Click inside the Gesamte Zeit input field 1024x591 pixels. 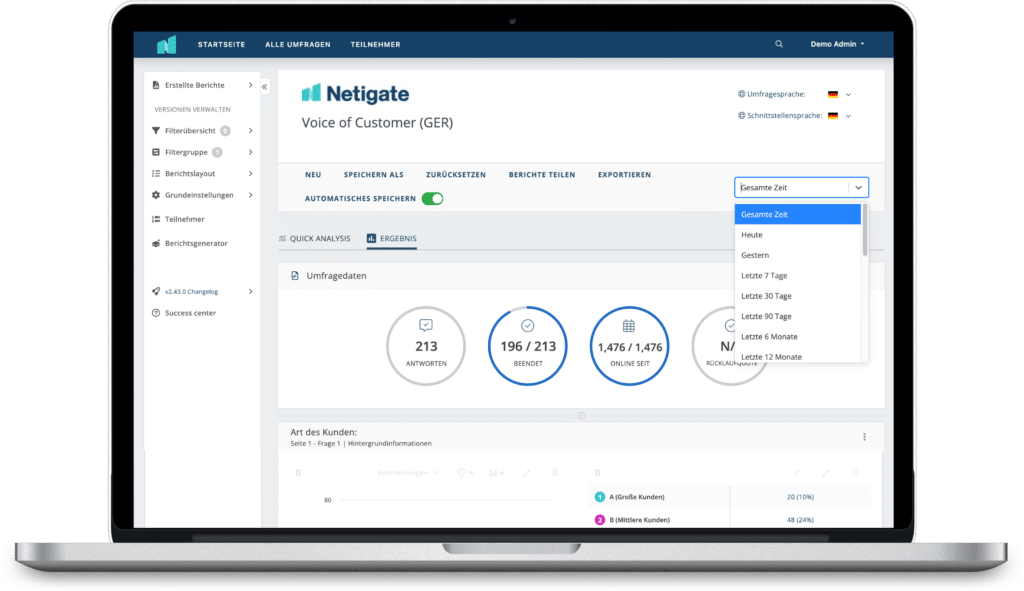click(792, 187)
